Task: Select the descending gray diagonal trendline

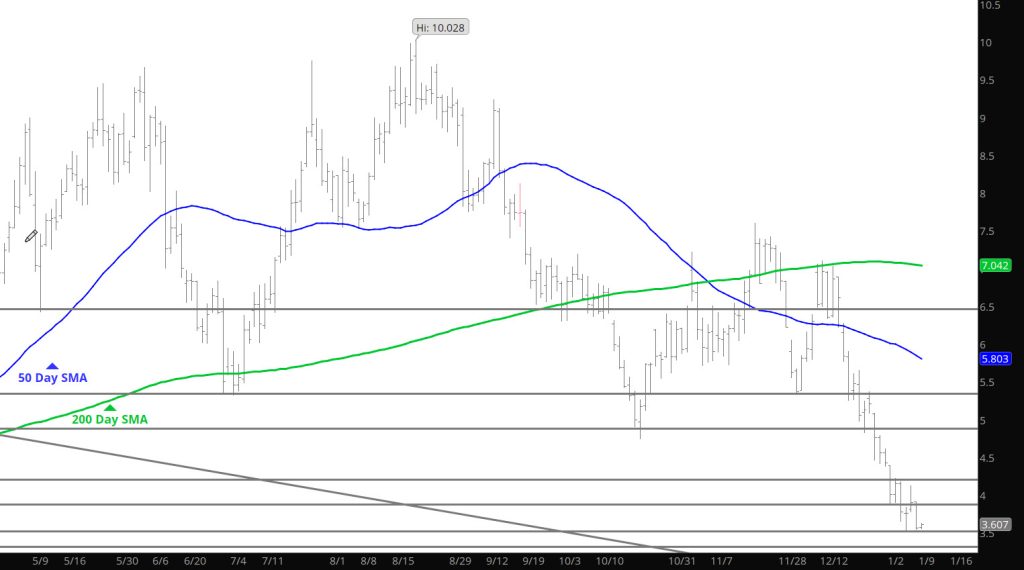Action: pyautogui.click(x=300, y=488)
